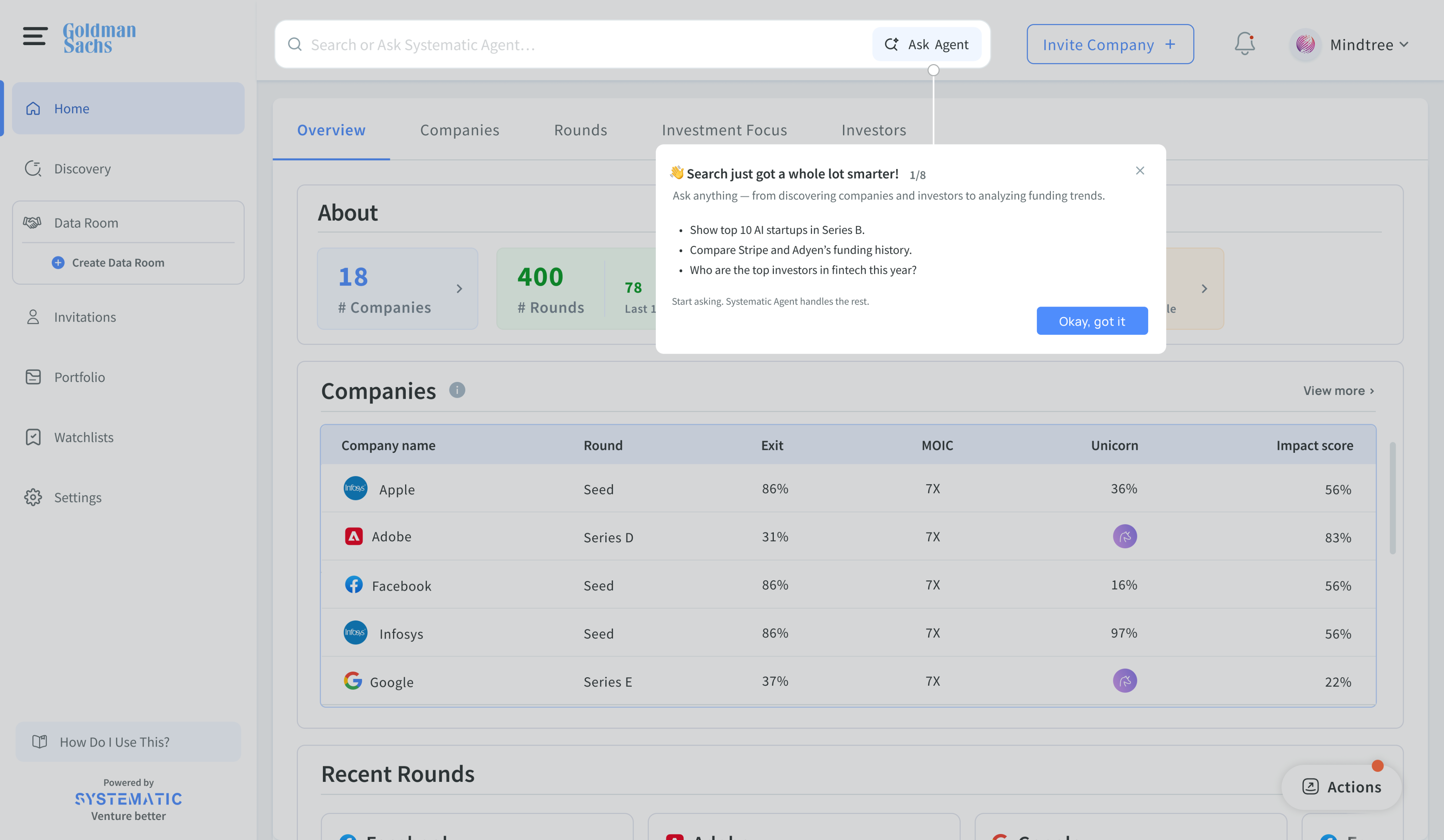1444x840 pixels.
Task: Switch to the Overview tab
Action: point(331,130)
